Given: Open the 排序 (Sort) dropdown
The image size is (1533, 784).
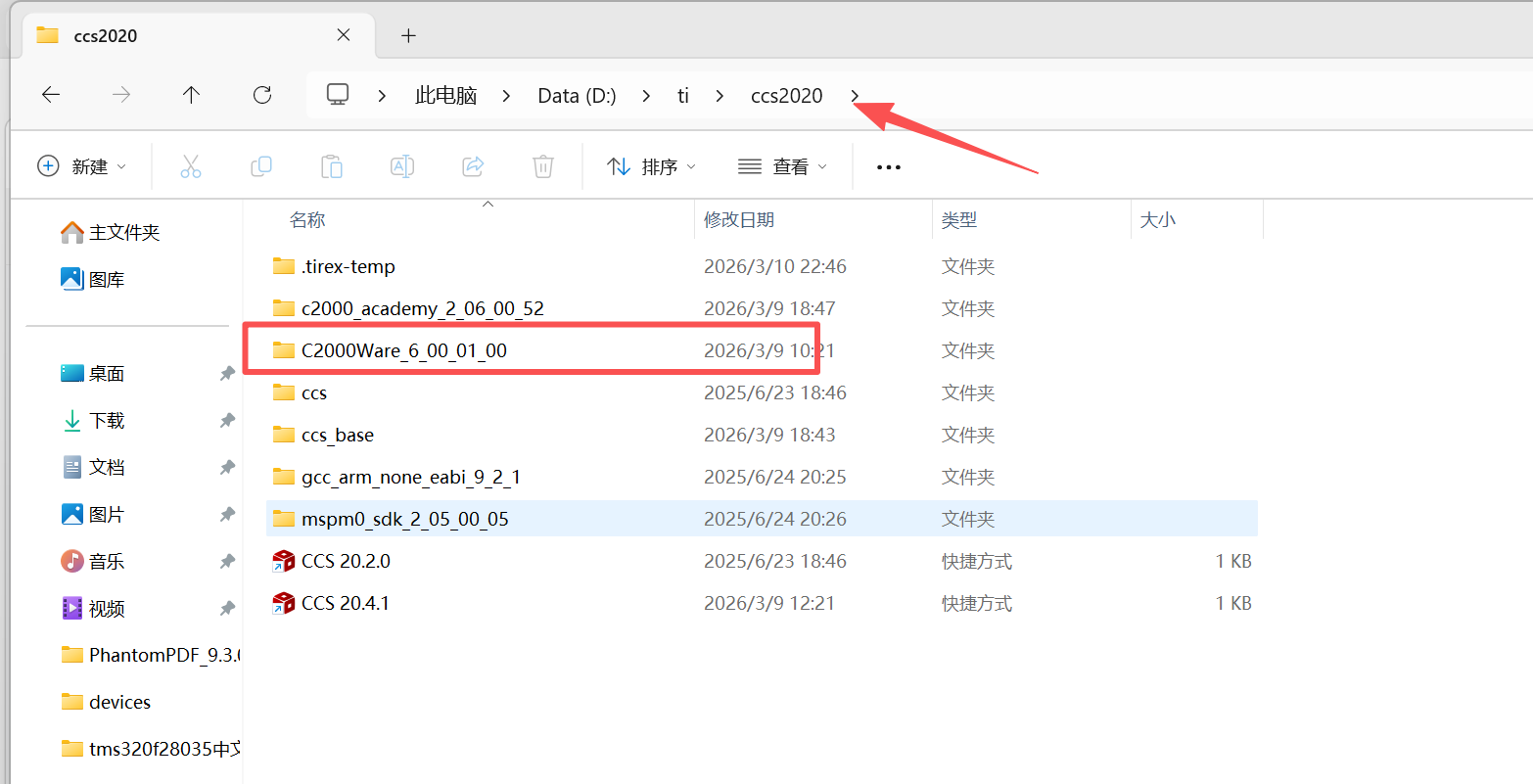Looking at the screenshot, I should [652, 166].
